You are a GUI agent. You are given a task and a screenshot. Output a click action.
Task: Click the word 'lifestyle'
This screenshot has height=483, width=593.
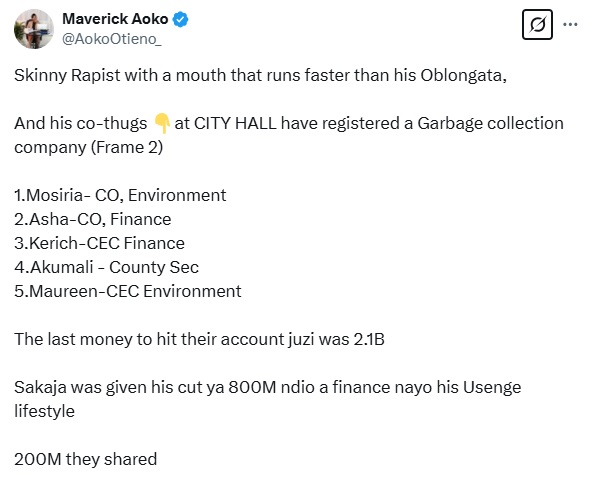point(44,411)
